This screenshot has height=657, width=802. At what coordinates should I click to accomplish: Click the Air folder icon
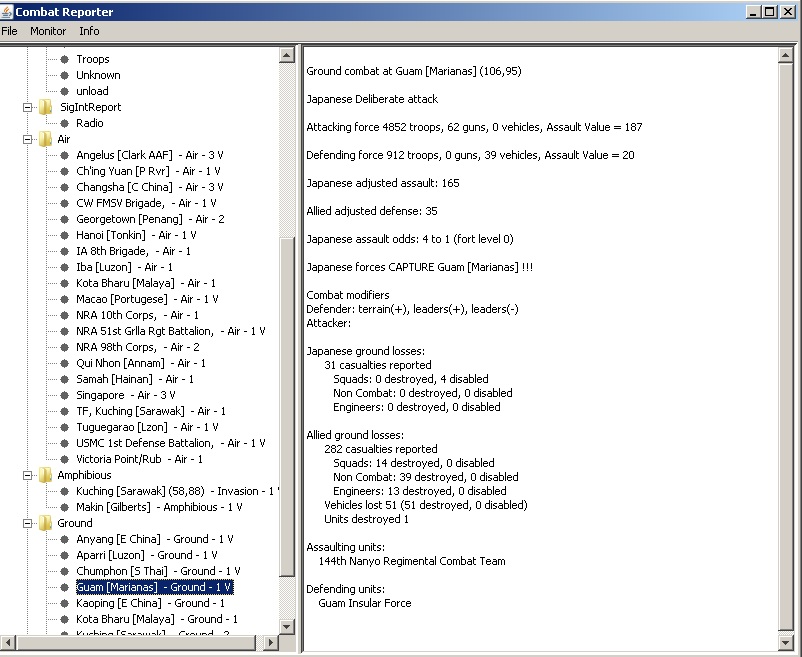[x=46, y=139]
